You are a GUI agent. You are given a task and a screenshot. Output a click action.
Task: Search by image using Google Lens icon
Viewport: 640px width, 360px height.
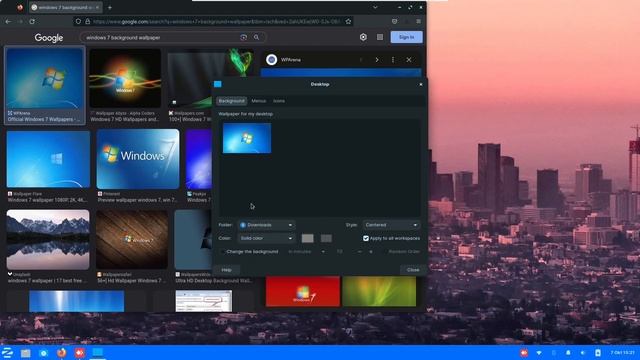click(x=244, y=38)
